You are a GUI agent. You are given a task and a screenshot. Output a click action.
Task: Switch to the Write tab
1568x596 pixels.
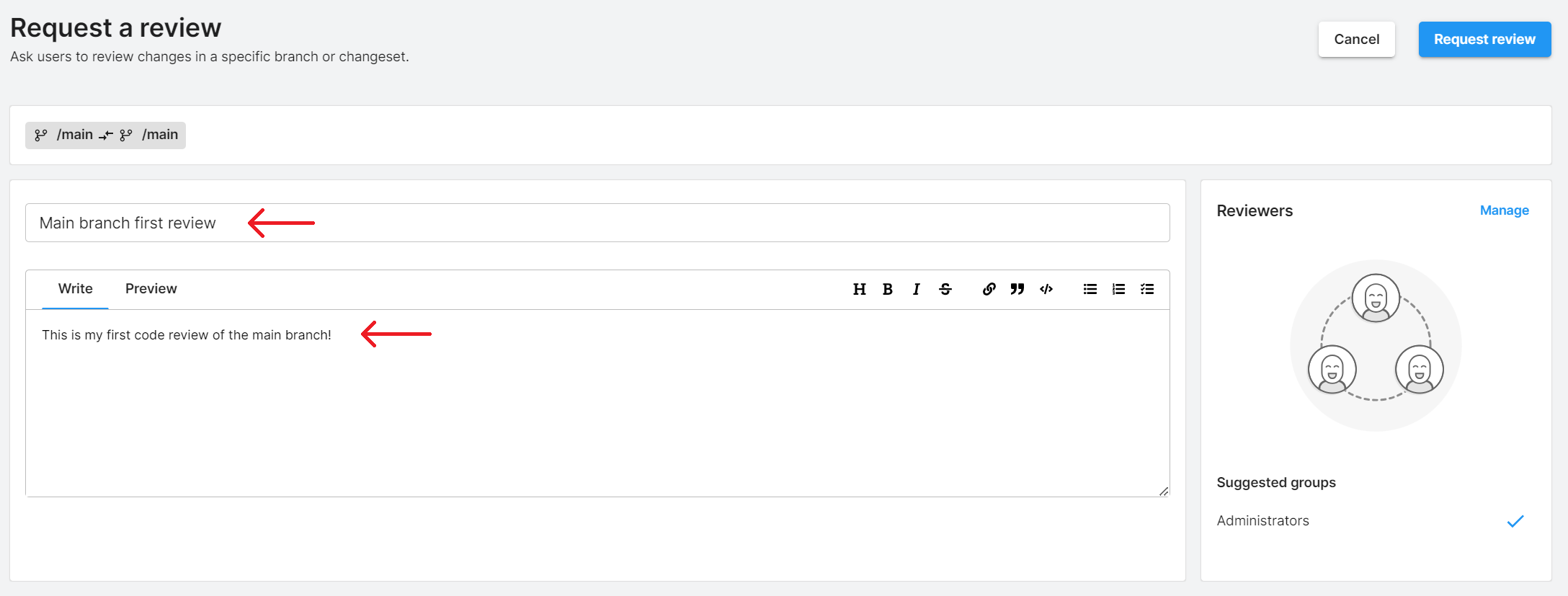(x=76, y=289)
